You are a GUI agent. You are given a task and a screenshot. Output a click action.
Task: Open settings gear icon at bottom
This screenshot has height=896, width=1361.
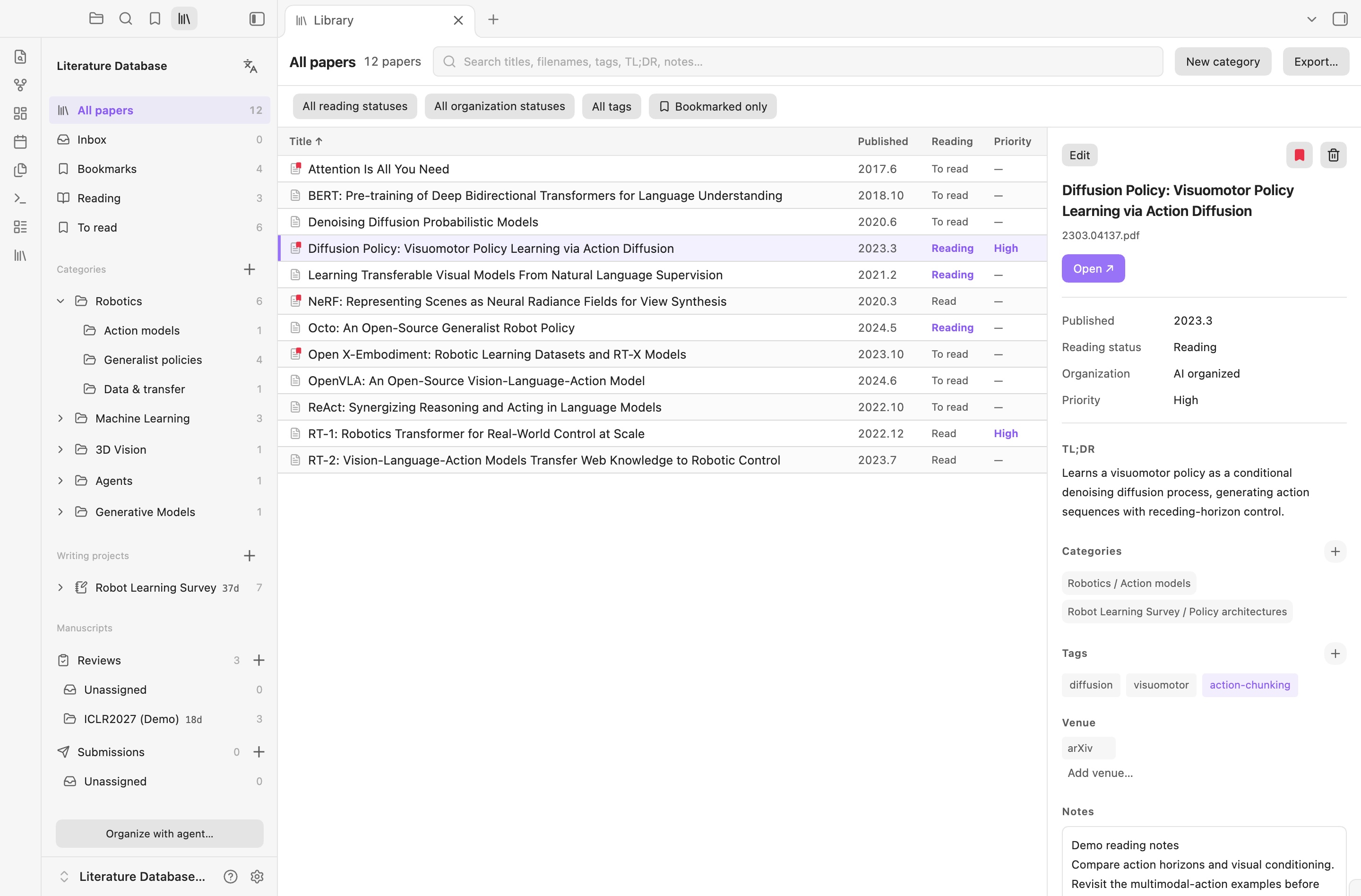tap(257, 877)
